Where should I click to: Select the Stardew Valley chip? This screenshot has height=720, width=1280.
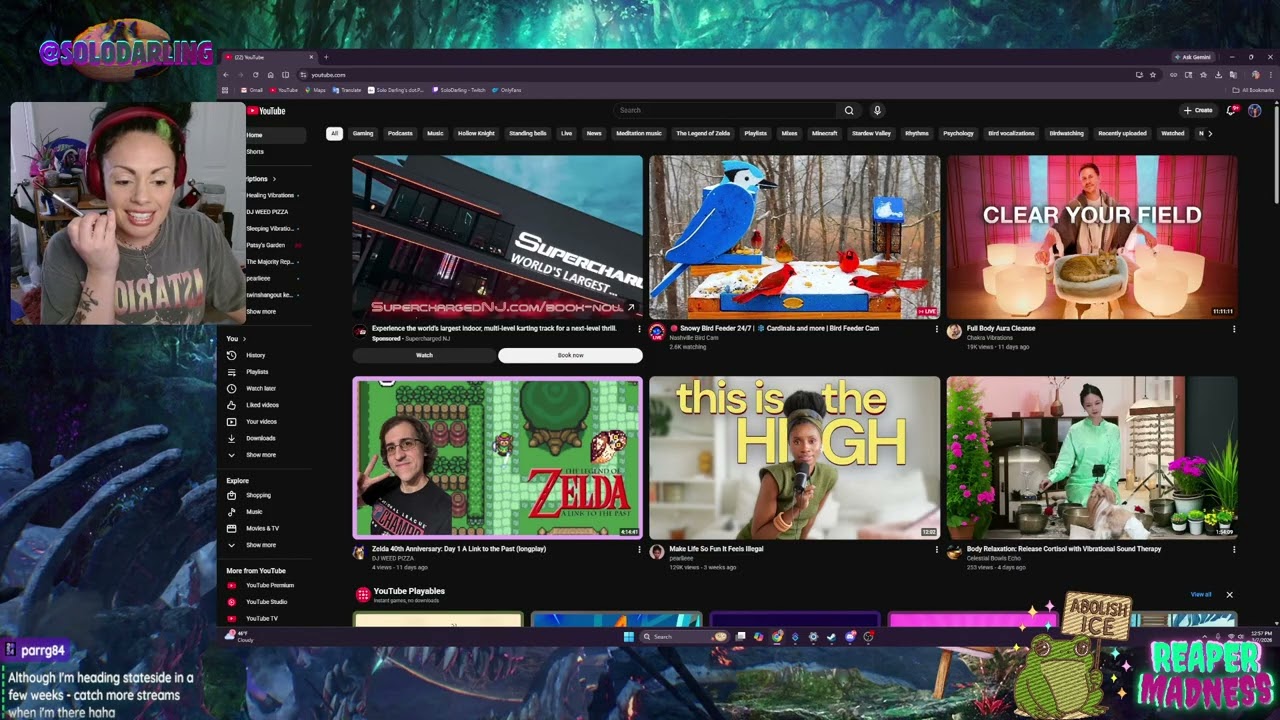tap(871, 133)
